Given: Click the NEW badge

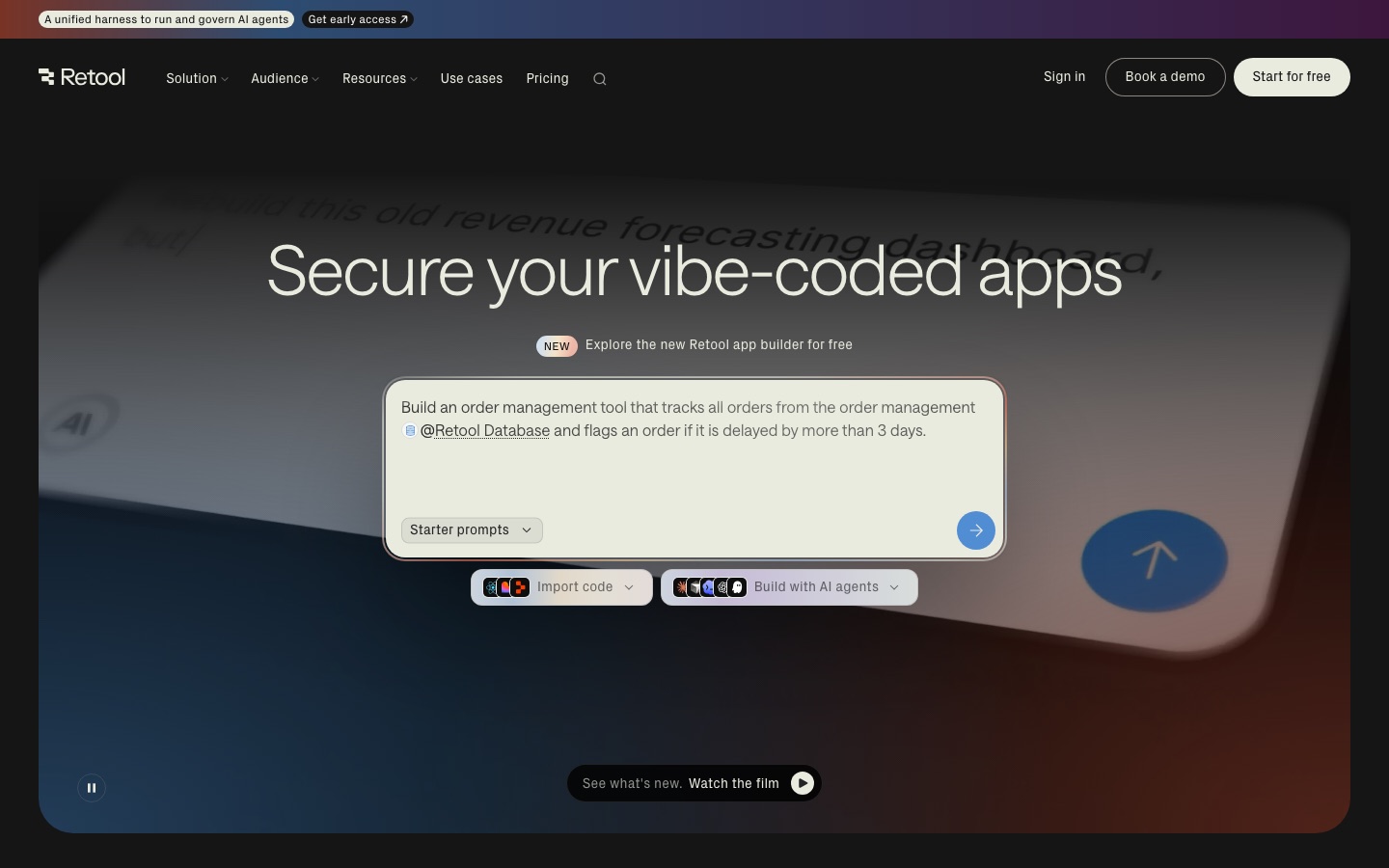Looking at the screenshot, I should point(557,346).
